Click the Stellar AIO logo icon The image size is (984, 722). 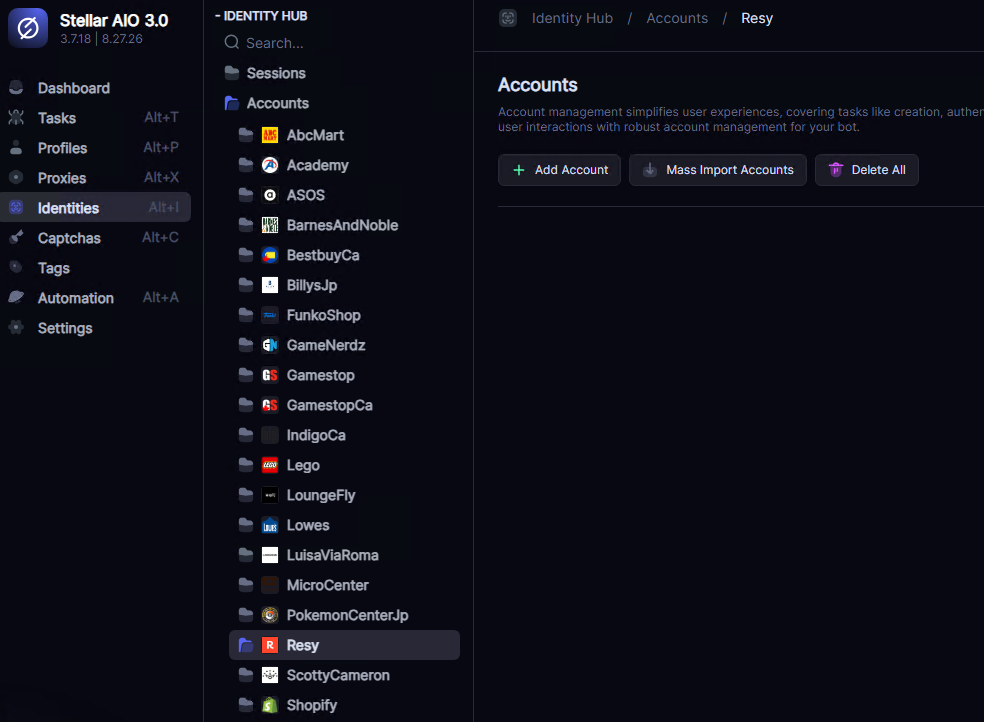click(x=28, y=29)
